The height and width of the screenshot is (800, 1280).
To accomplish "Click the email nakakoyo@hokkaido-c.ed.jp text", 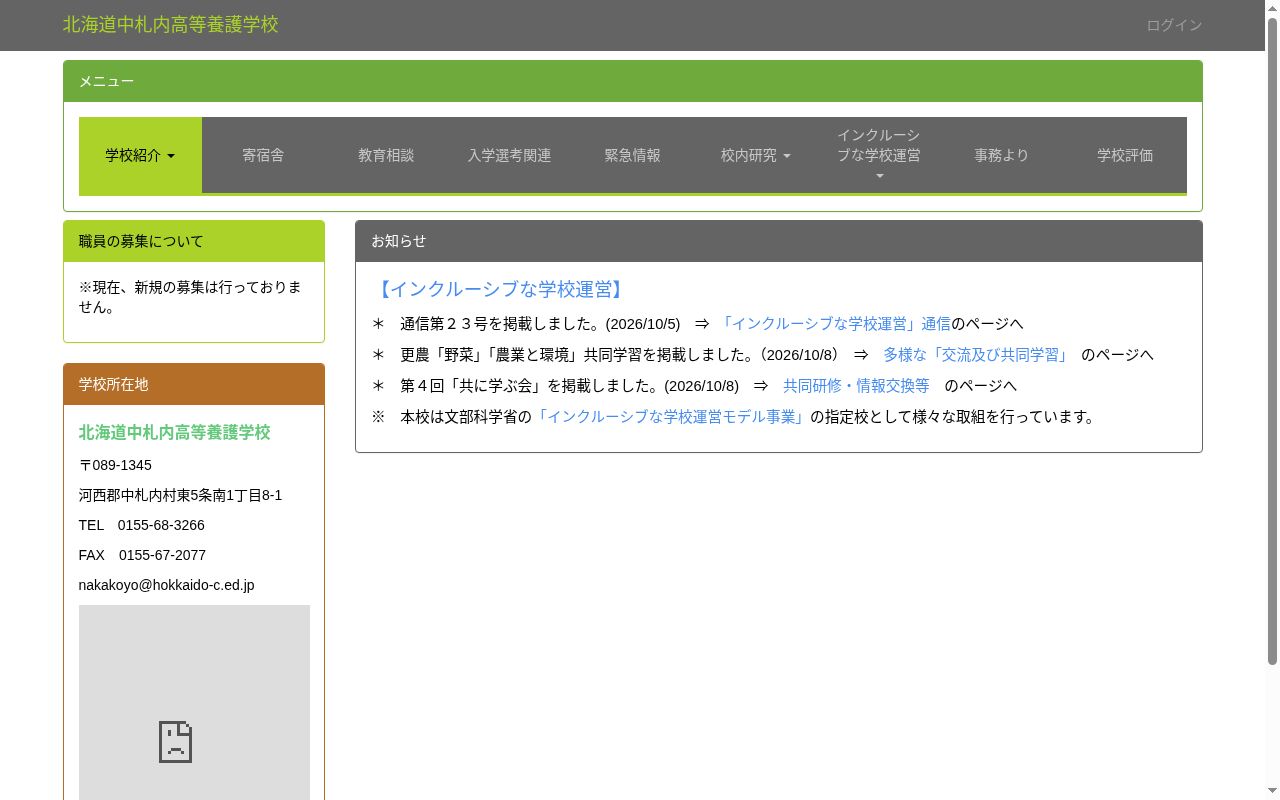I will (167, 585).
